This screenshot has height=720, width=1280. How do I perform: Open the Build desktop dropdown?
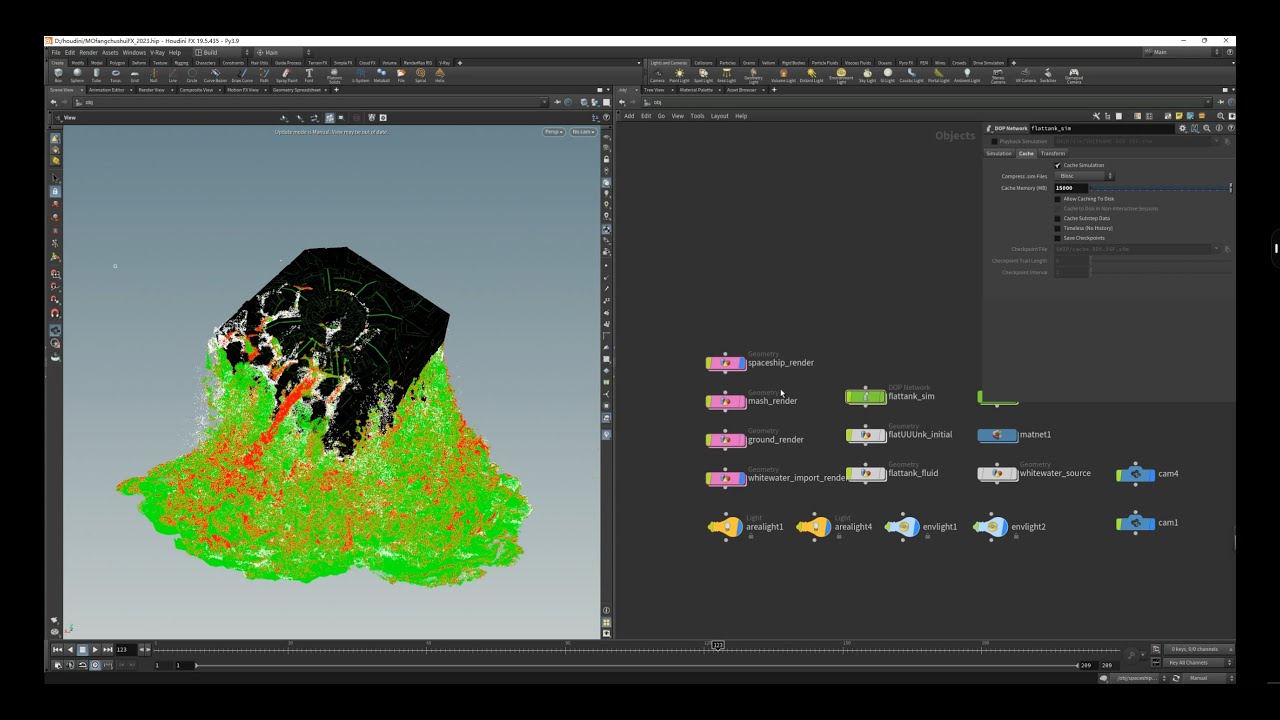point(221,52)
